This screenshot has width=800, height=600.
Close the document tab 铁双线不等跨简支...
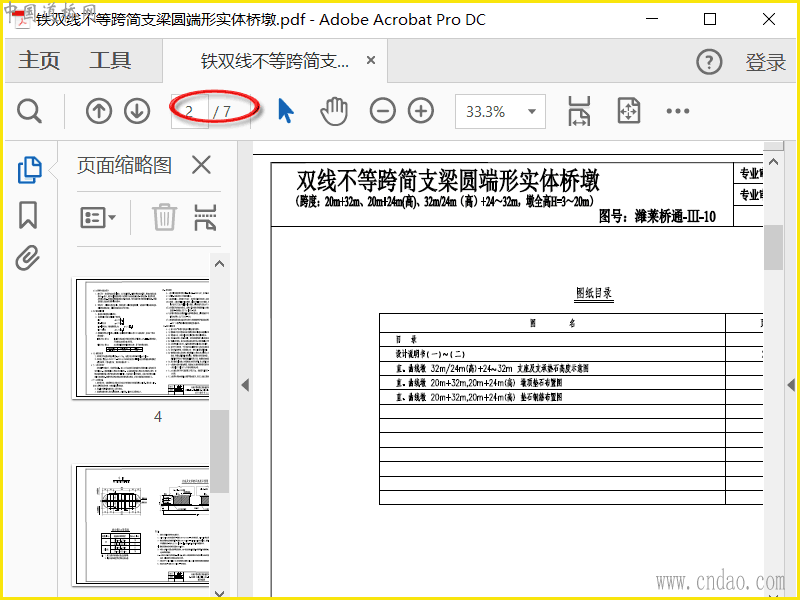371,60
